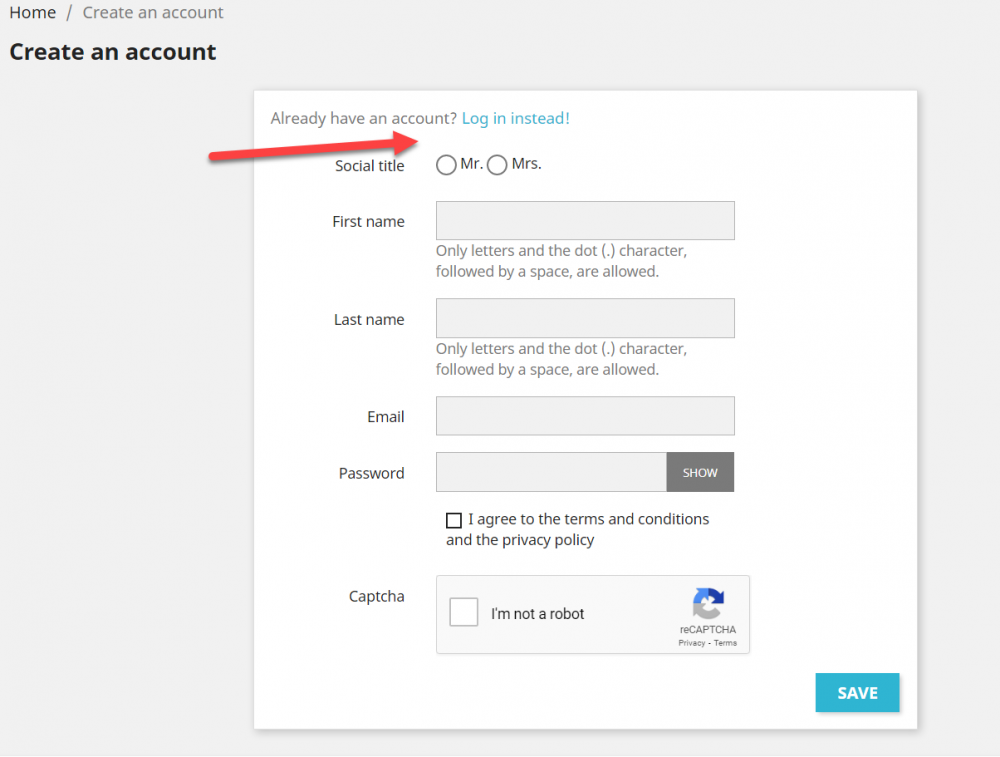Click inside the Last name field

pos(584,318)
